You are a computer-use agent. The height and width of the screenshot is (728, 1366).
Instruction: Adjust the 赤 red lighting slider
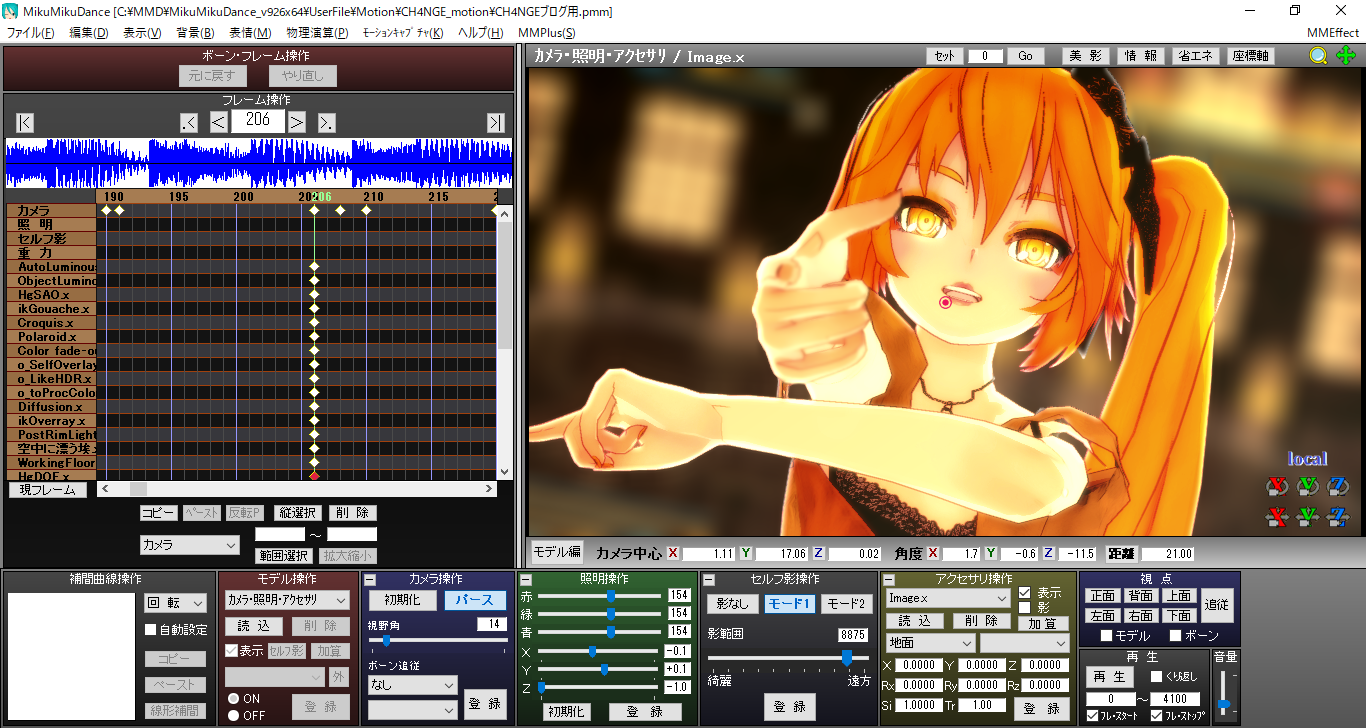tap(599, 595)
